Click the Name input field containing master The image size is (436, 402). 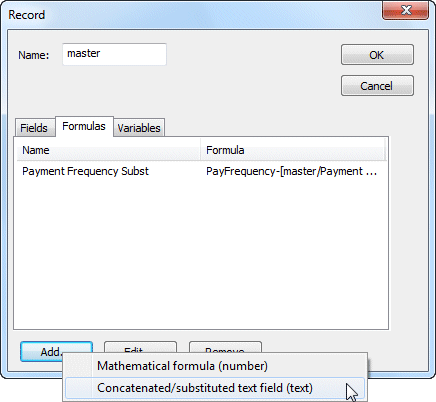pos(114,54)
